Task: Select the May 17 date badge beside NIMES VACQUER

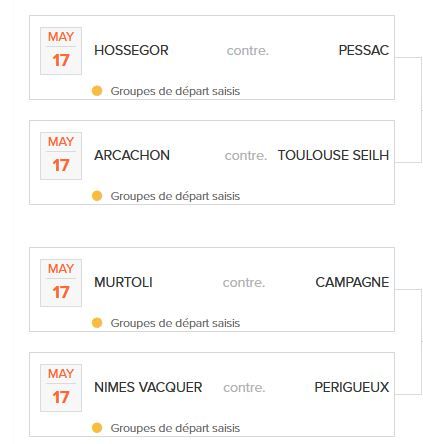Action: (x=61, y=388)
